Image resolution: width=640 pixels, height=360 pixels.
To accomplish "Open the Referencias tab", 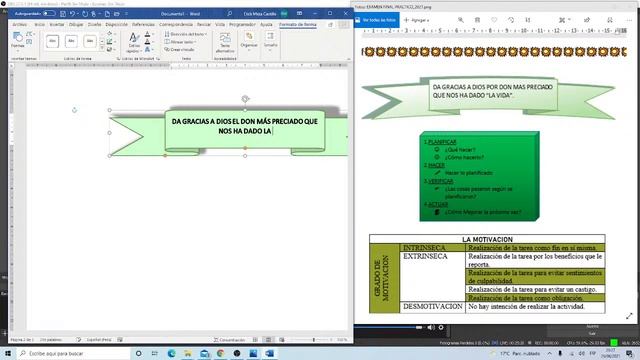I will click(x=143, y=24).
